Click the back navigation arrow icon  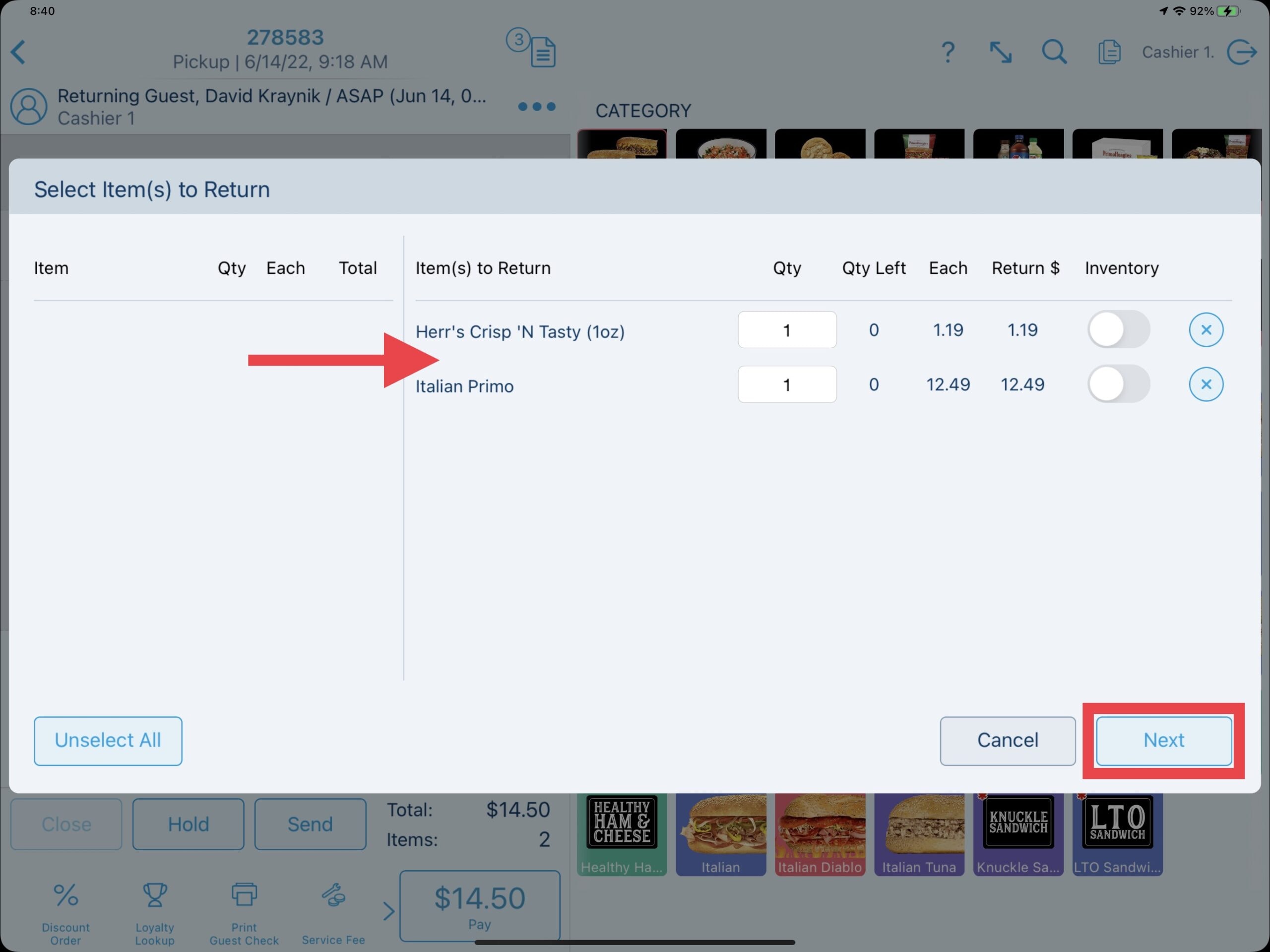pyautogui.click(x=20, y=51)
